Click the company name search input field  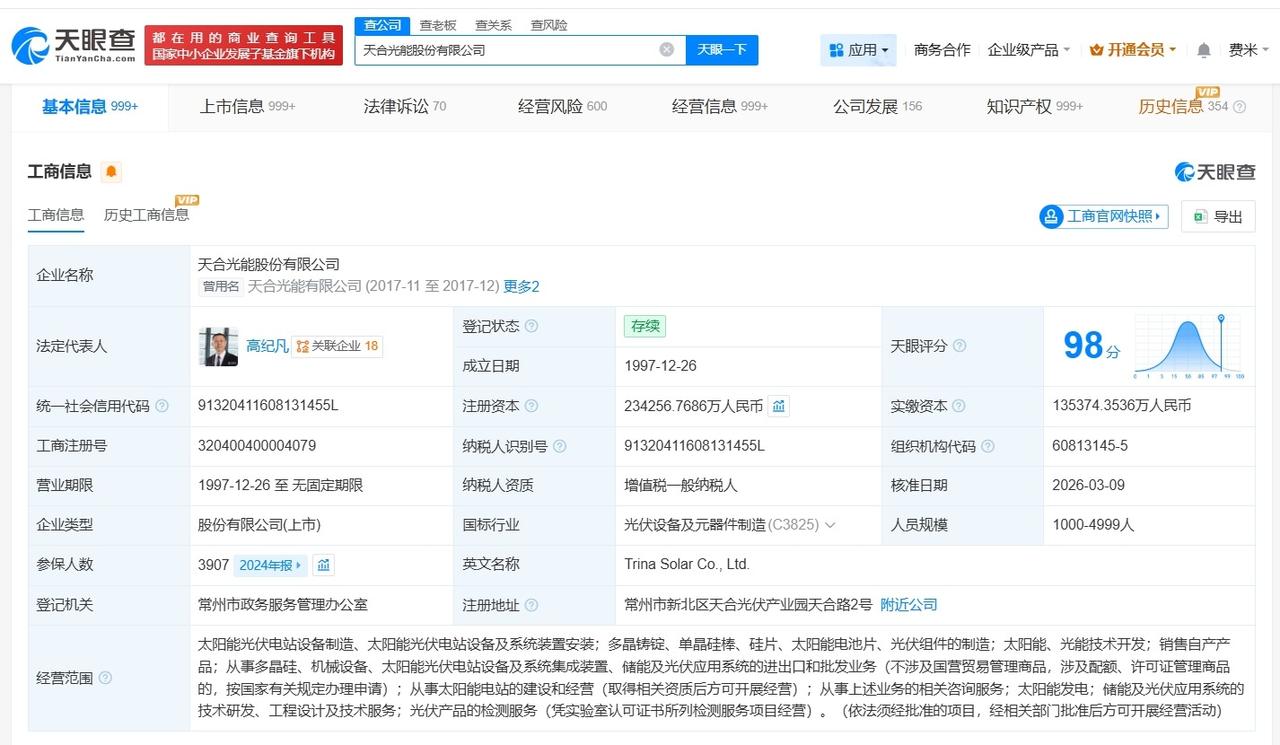[505, 49]
